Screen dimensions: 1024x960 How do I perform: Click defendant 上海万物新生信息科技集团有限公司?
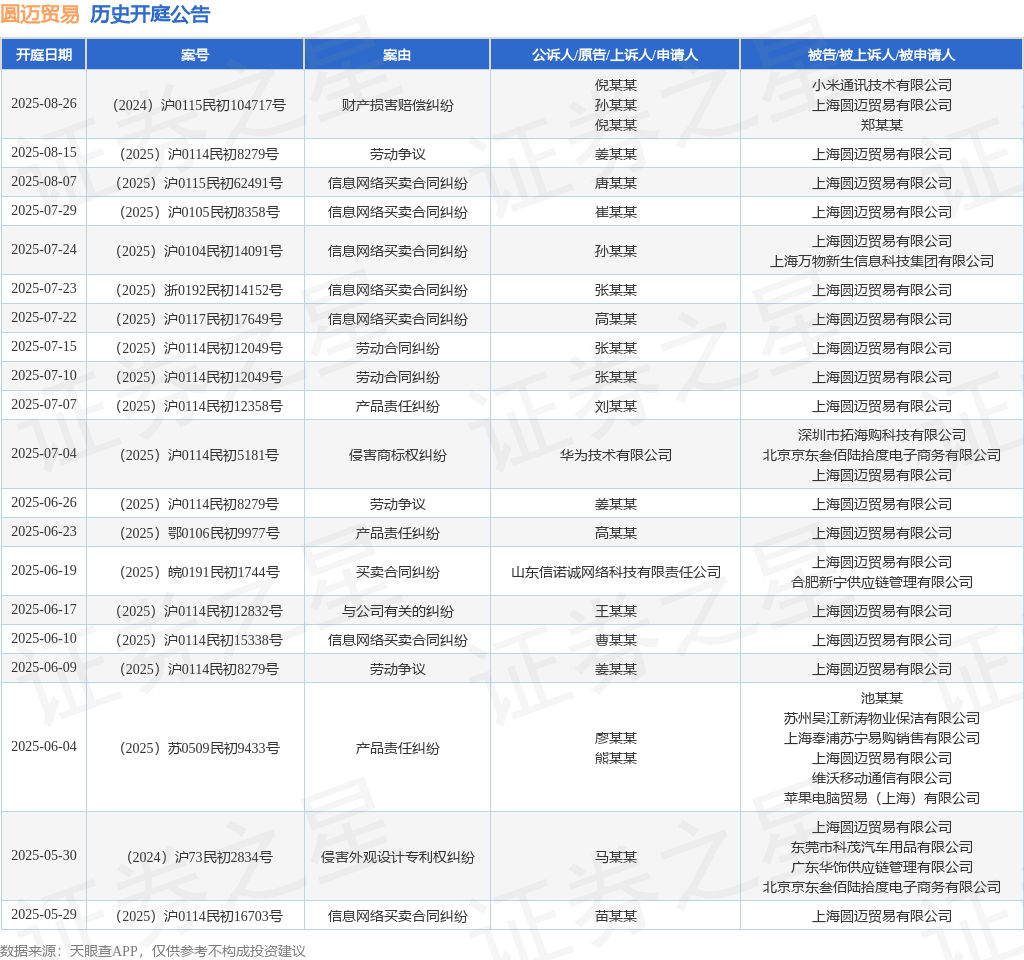pyautogui.click(x=882, y=261)
